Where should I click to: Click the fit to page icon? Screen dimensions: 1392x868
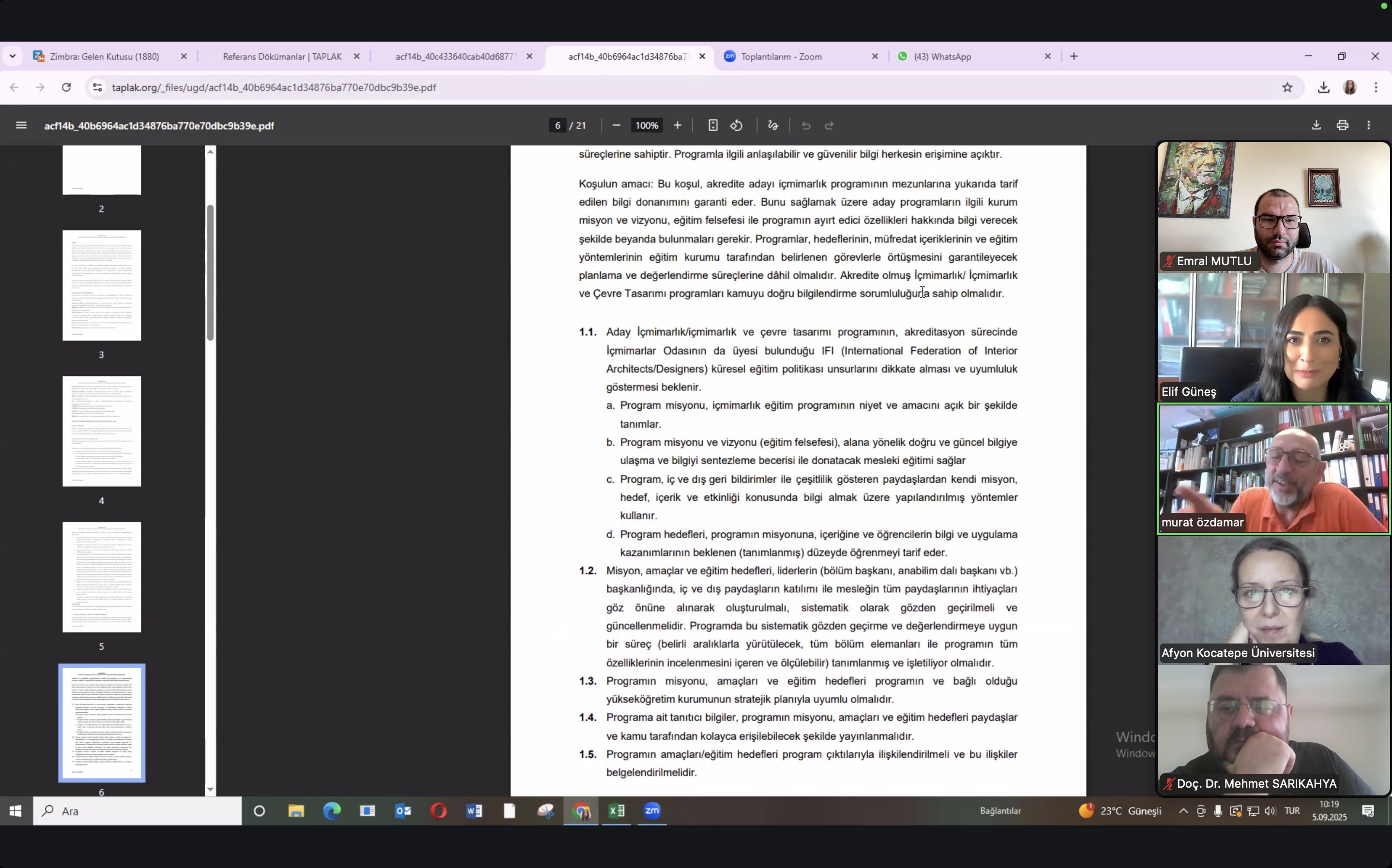(x=712, y=125)
